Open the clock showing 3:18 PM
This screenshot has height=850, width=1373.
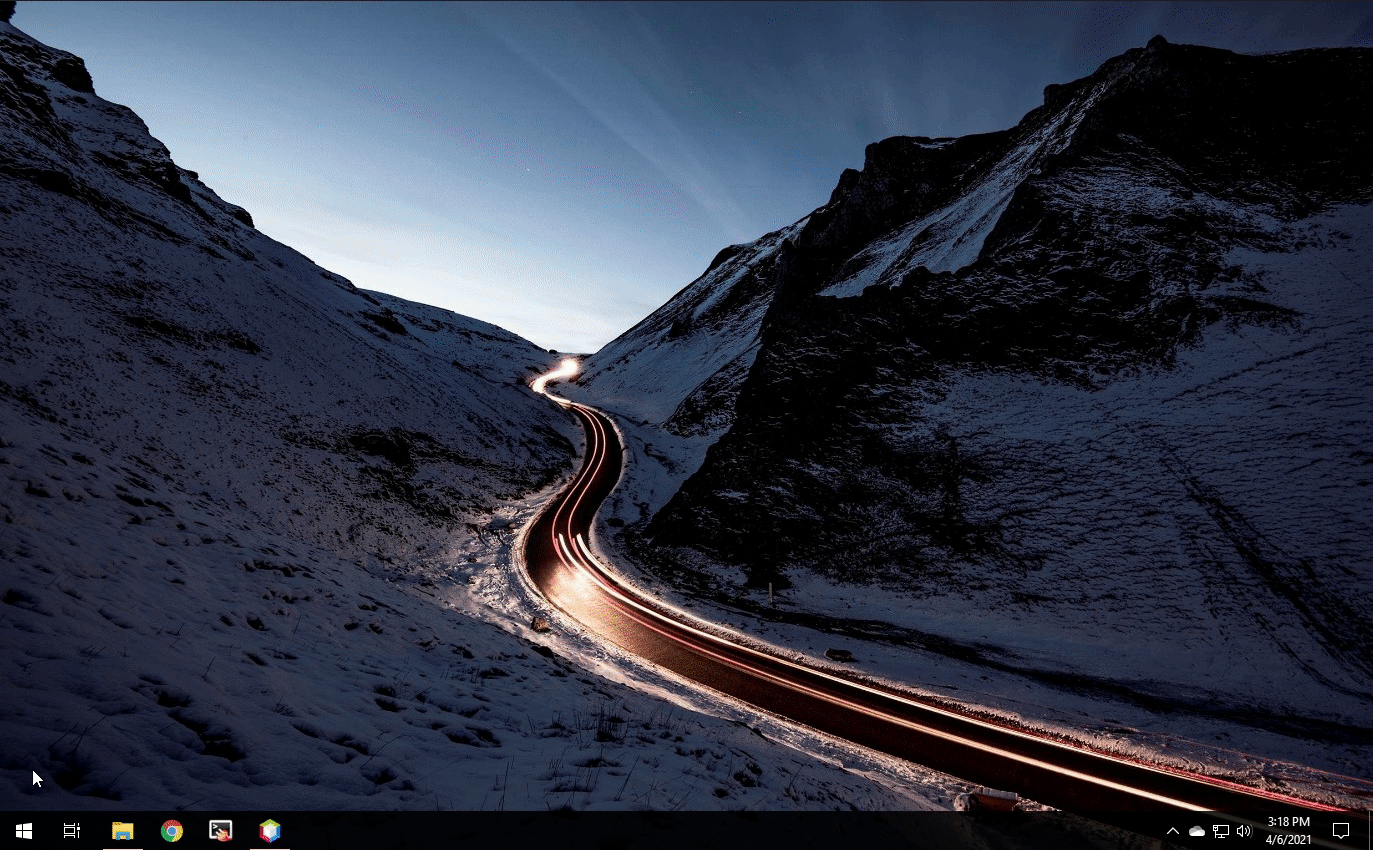tap(1288, 822)
